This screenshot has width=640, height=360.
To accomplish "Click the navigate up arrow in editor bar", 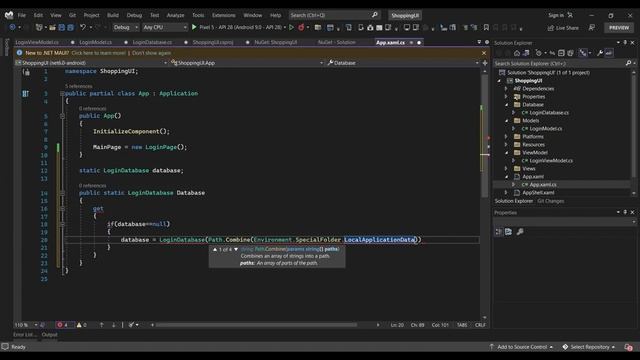I will pos(102,325).
